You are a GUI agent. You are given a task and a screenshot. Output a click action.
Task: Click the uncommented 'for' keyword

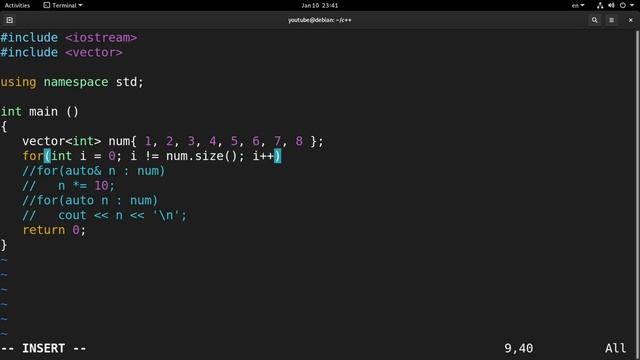(33, 156)
